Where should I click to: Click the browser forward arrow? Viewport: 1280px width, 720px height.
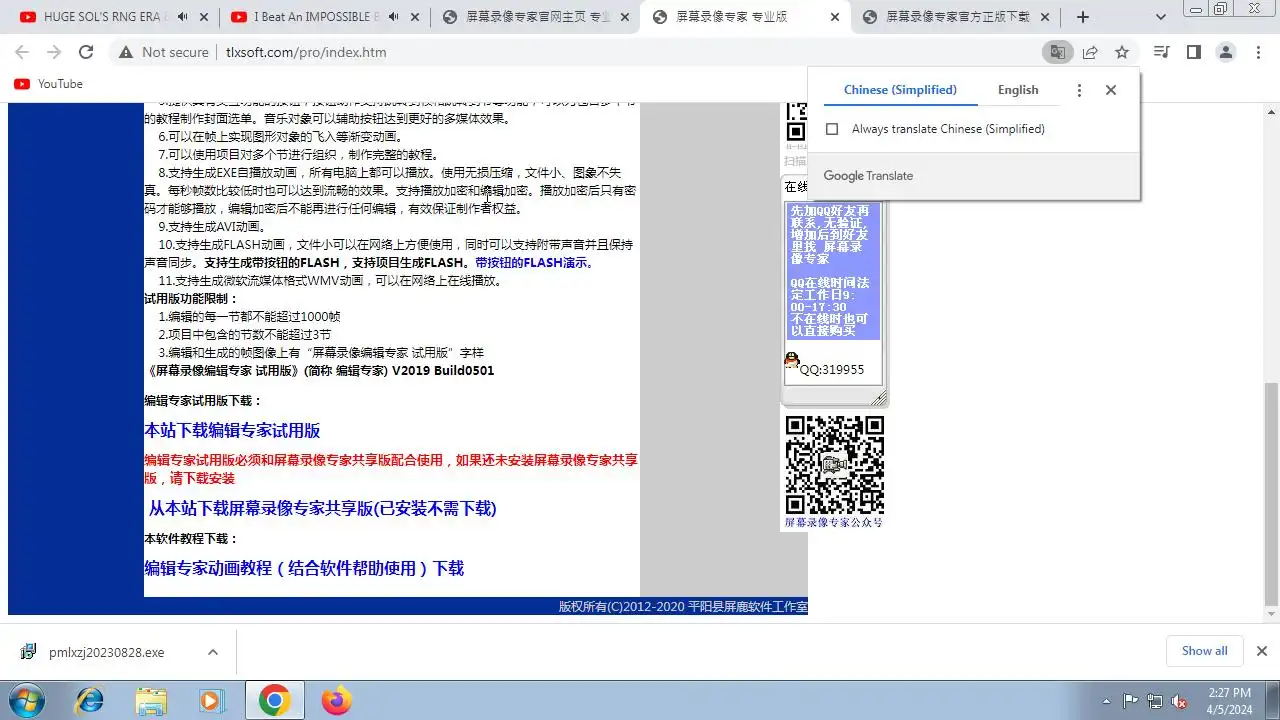tap(54, 52)
